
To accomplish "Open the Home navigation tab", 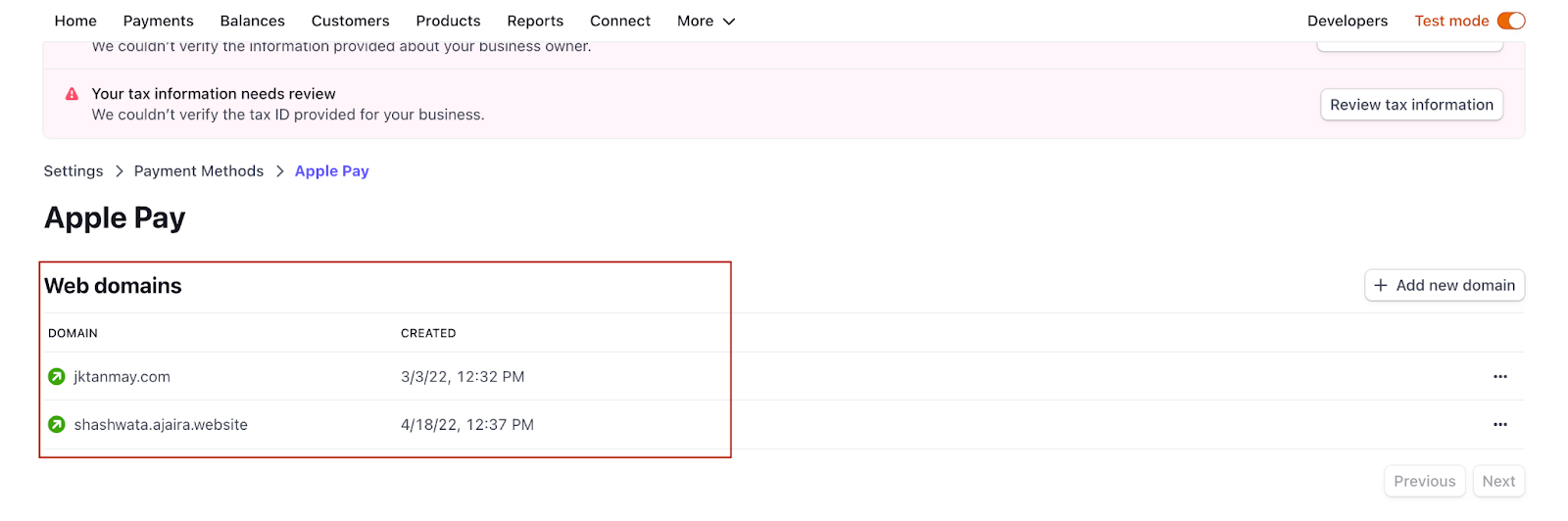I will 75,21.
